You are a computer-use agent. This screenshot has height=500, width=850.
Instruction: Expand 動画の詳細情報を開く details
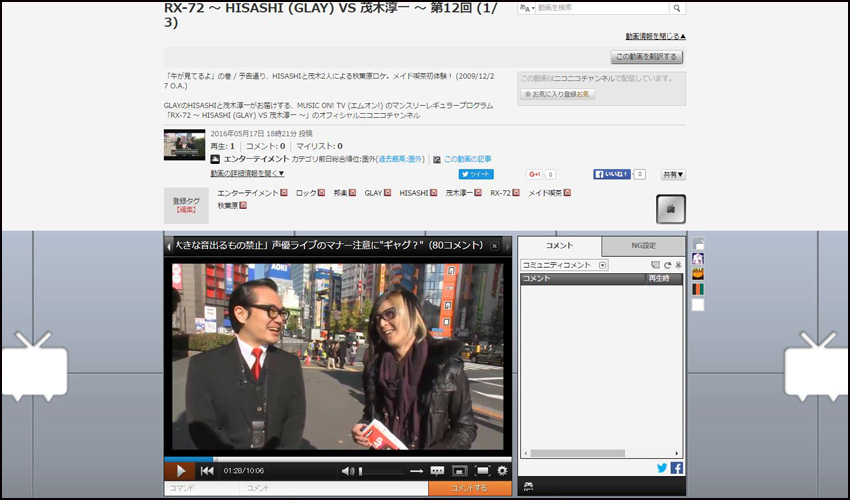(x=247, y=174)
